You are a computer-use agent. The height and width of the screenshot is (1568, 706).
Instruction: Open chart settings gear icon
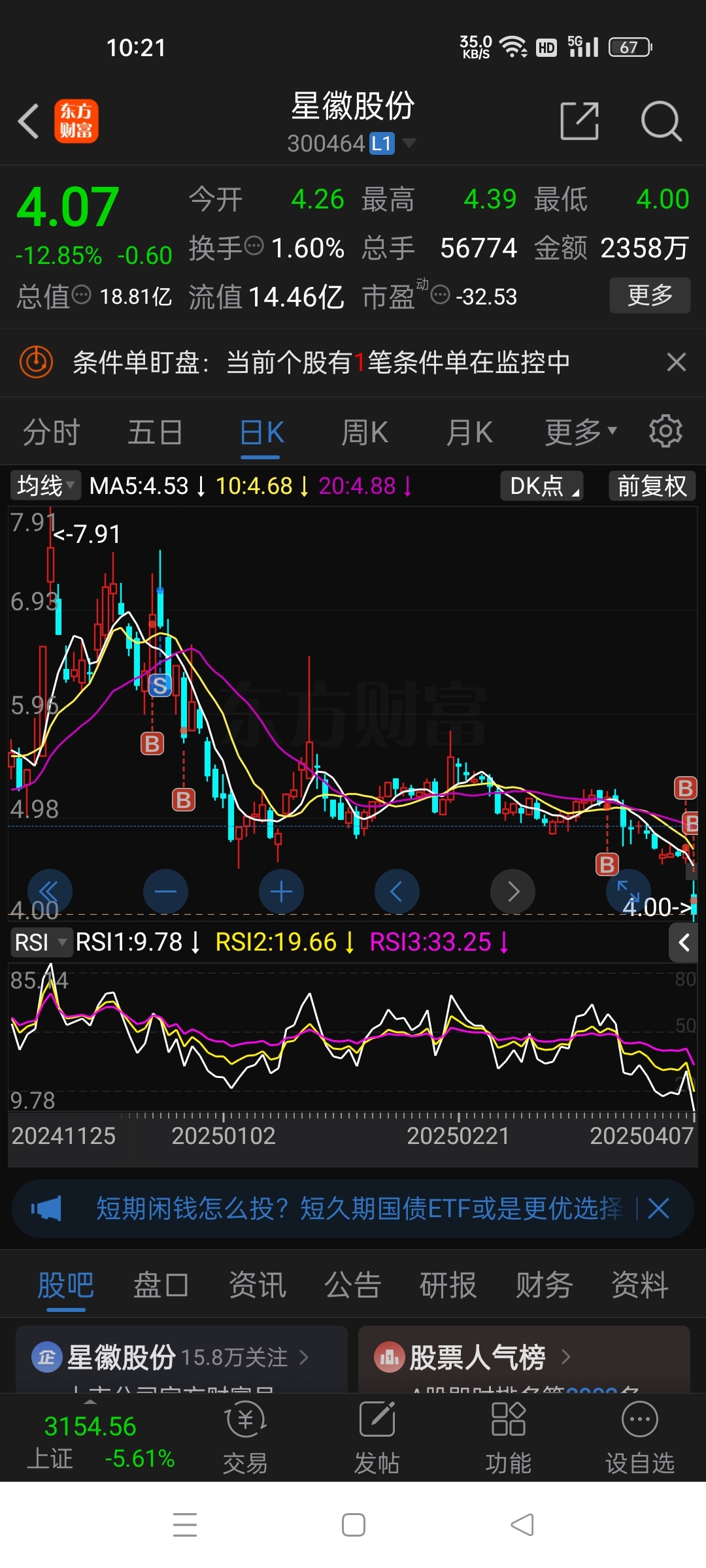(665, 431)
